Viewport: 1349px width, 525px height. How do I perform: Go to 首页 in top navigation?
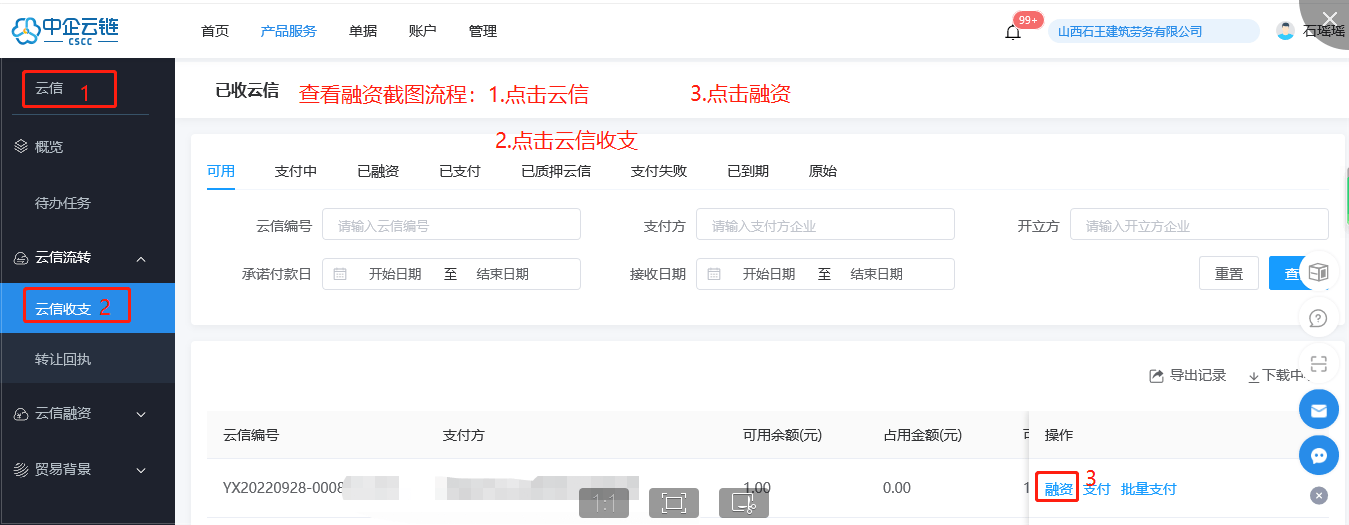point(215,31)
